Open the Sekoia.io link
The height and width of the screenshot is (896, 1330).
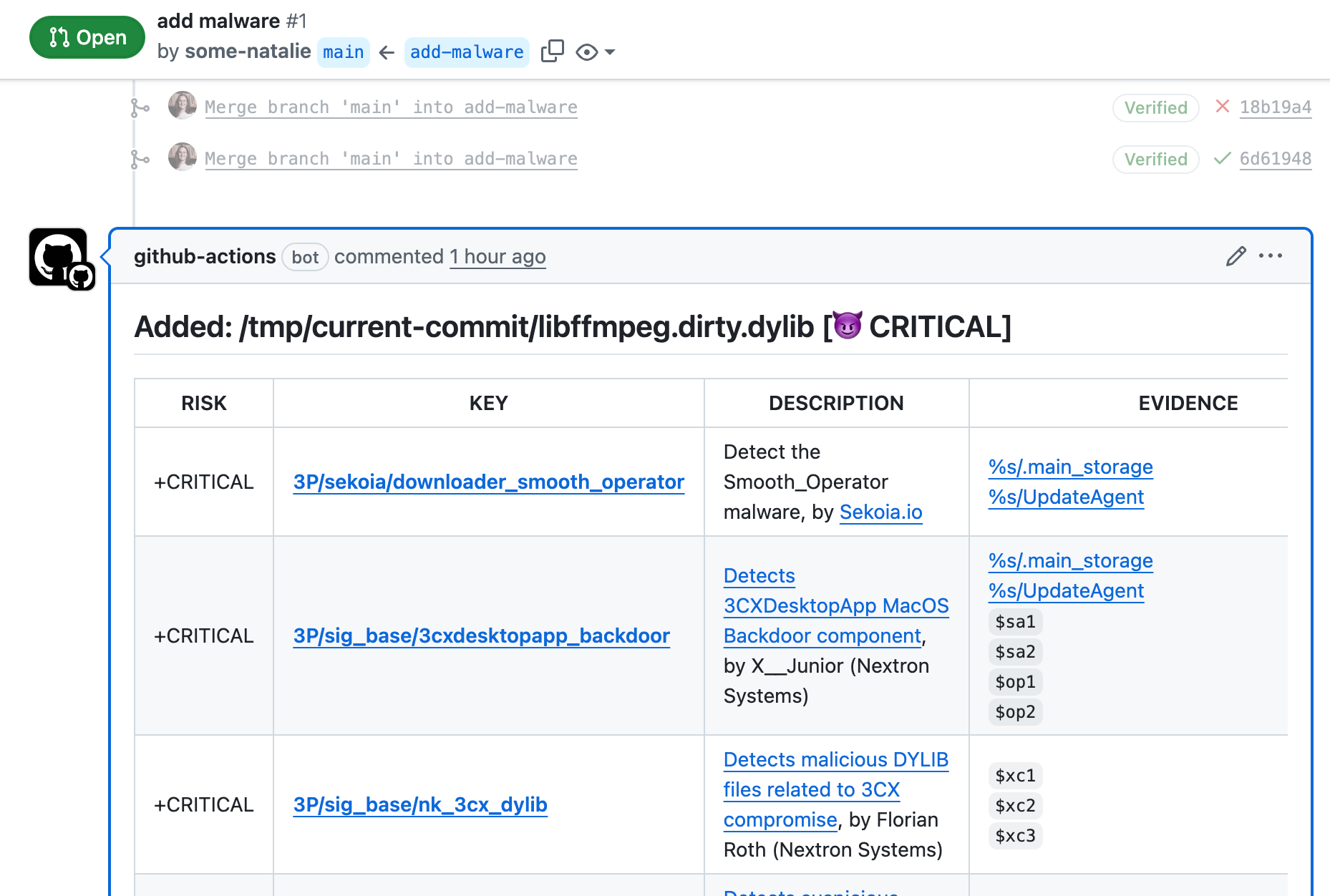click(x=880, y=512)
